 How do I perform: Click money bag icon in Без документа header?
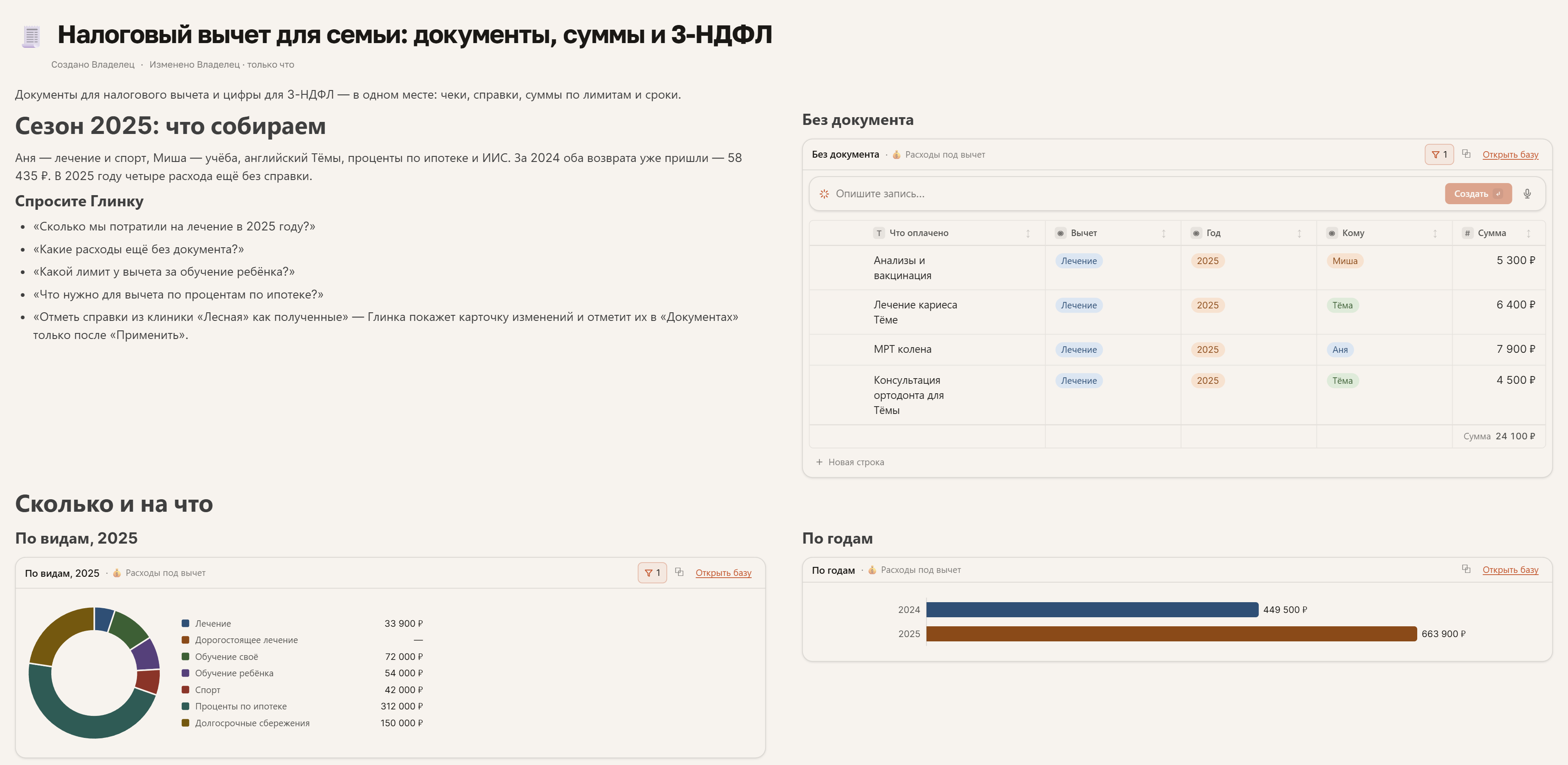coord(896,155)
